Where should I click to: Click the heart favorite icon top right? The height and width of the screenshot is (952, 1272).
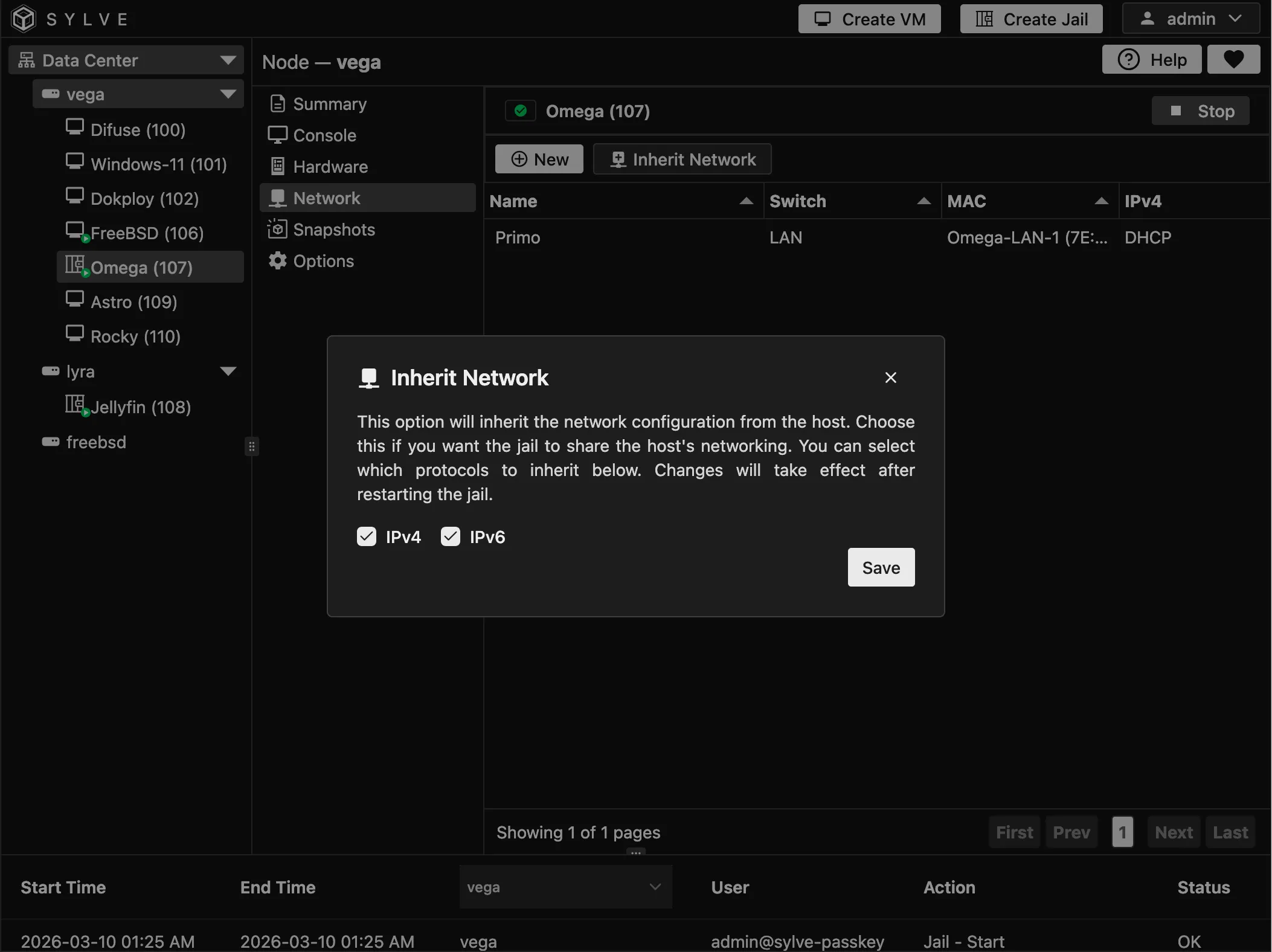pyautogui.click(x=1233, y=59)
